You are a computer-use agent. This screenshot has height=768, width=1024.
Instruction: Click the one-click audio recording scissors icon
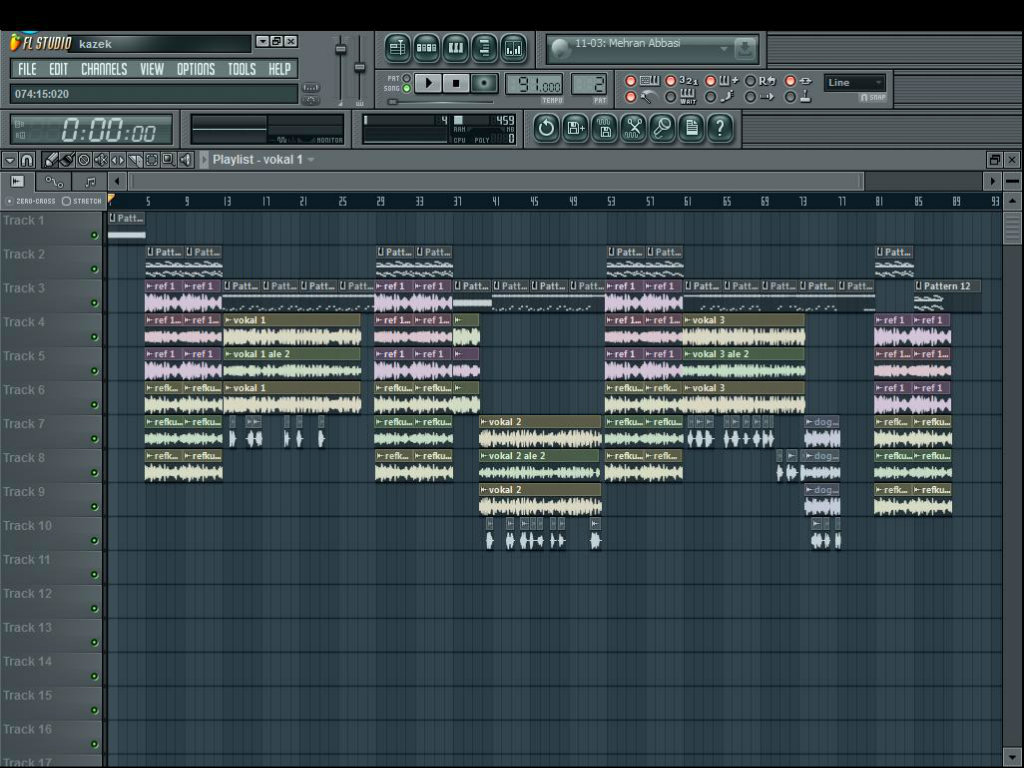pos(633,128)
